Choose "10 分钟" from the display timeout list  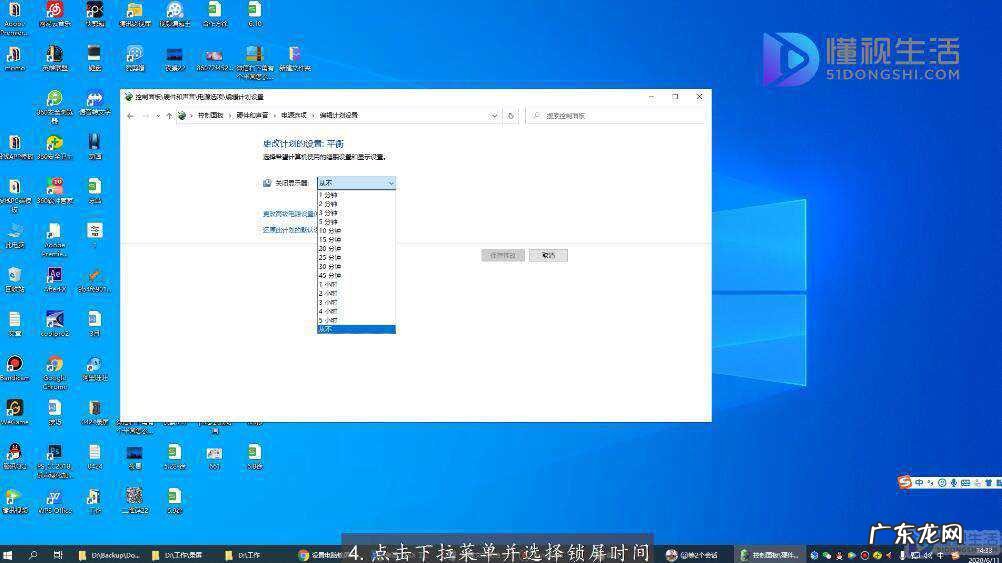click(331, 230)
